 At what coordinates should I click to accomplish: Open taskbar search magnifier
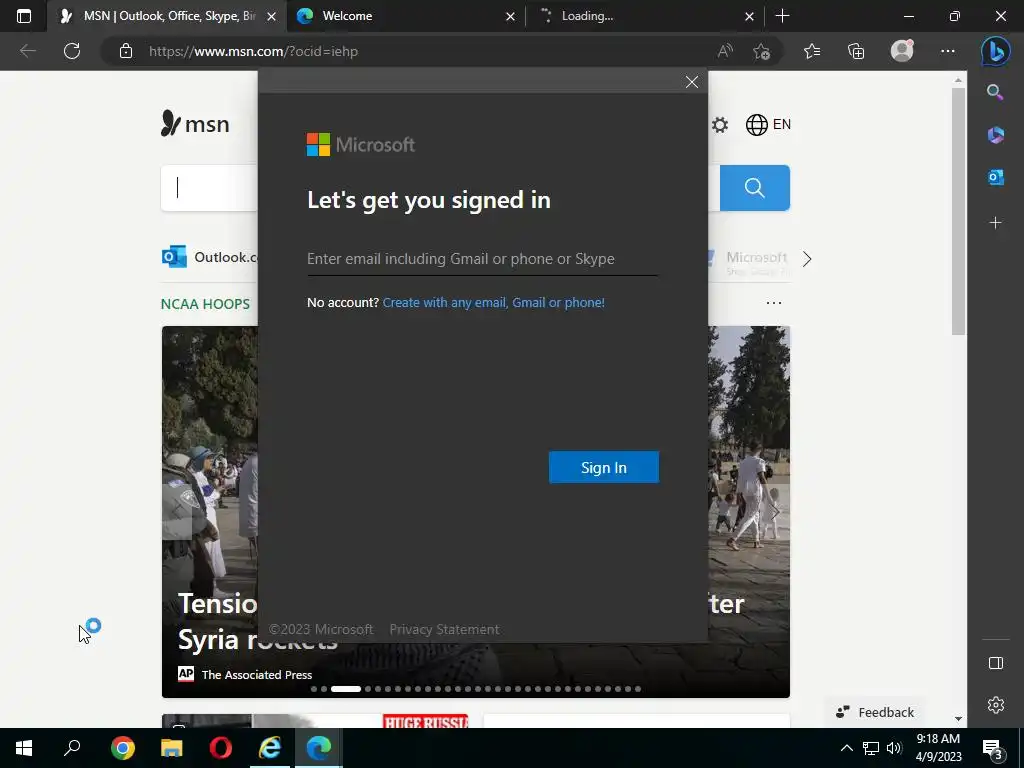[72, 748]
